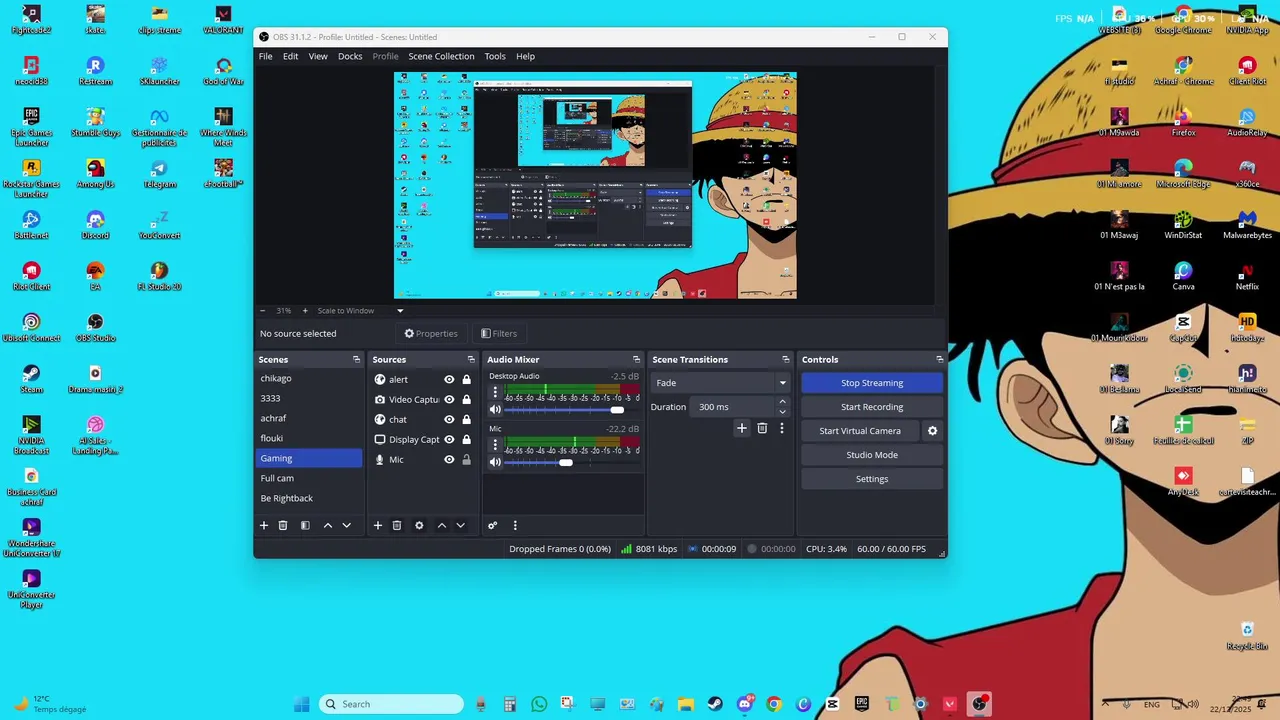Image resolution: width=1280 pixels, height=720 pixels.
Task: Open Desktop Audio three-dot options
Action: pyautogui.click(x=495, y=394)
